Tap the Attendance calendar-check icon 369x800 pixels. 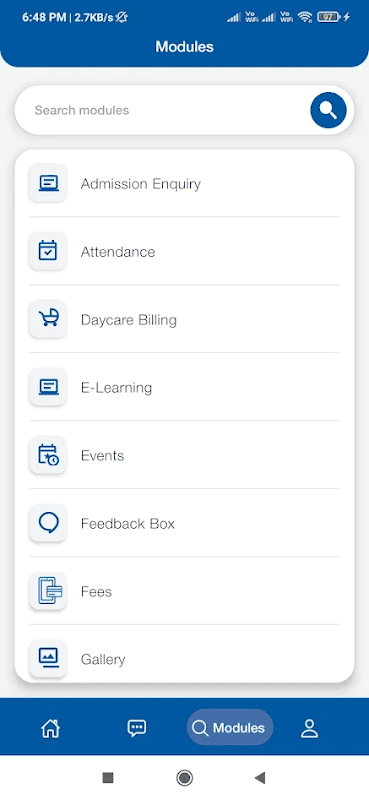[48, 251]
